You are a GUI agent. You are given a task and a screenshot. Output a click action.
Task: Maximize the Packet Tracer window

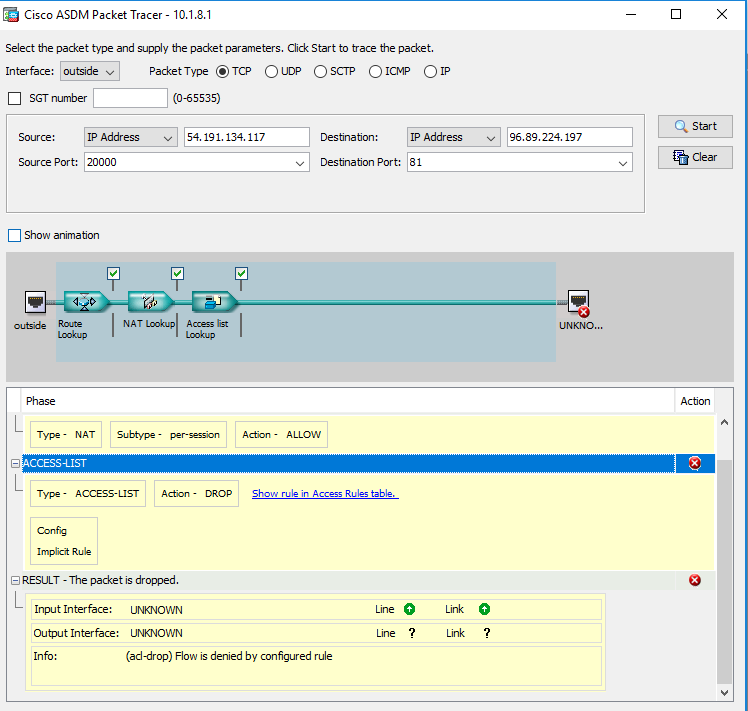coord(676,14)
